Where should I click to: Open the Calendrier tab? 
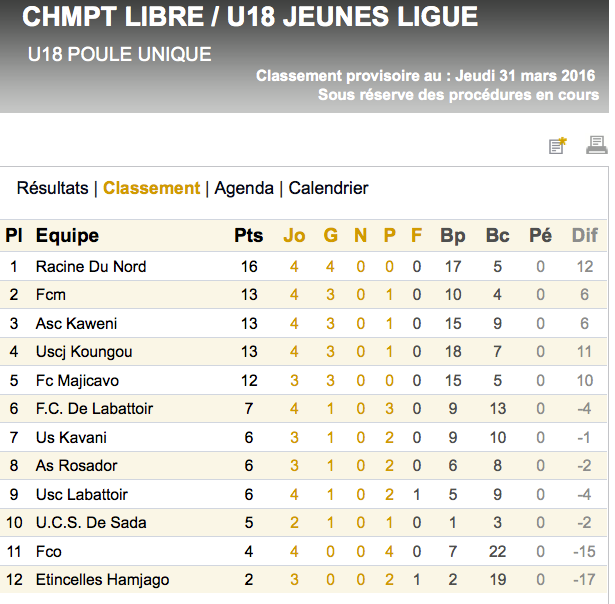click(x=328, y=188)
